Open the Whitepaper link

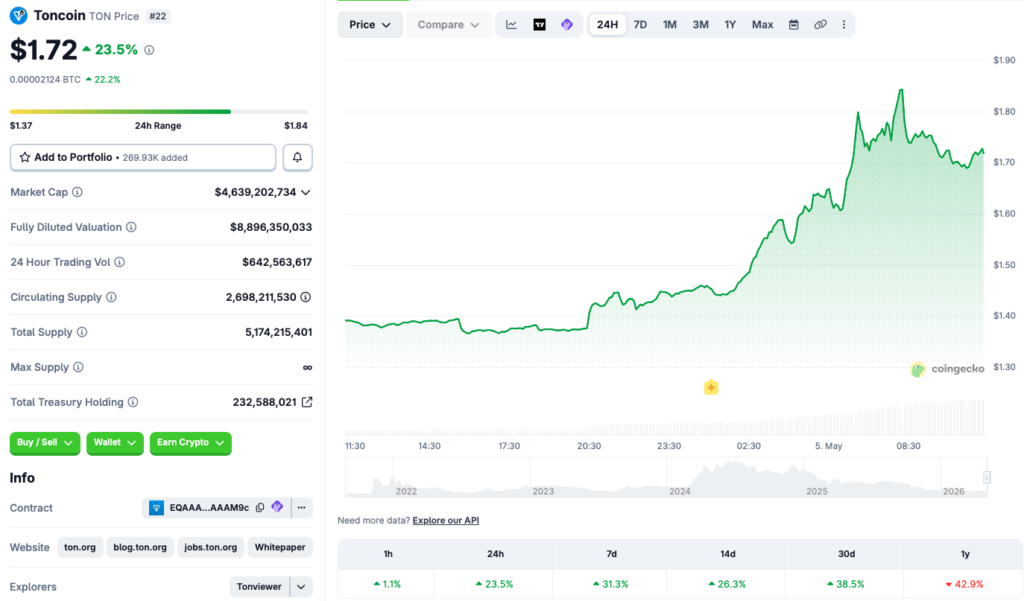(x=280, y=547)
